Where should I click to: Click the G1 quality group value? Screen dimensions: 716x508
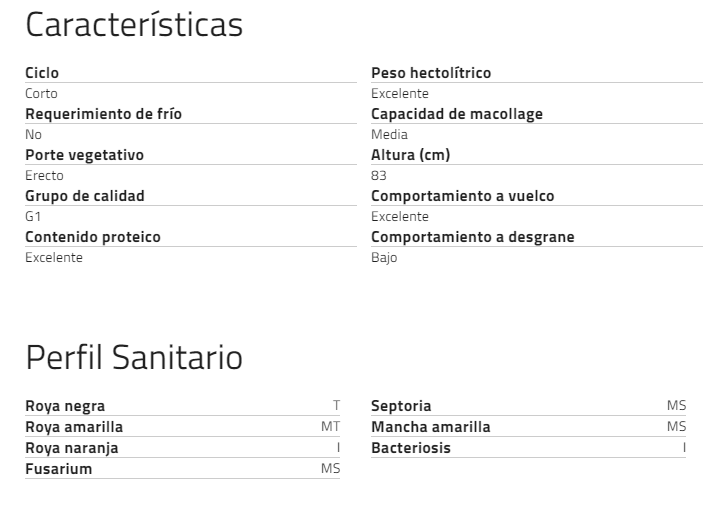pyautogui.click(x=33, y=216)
